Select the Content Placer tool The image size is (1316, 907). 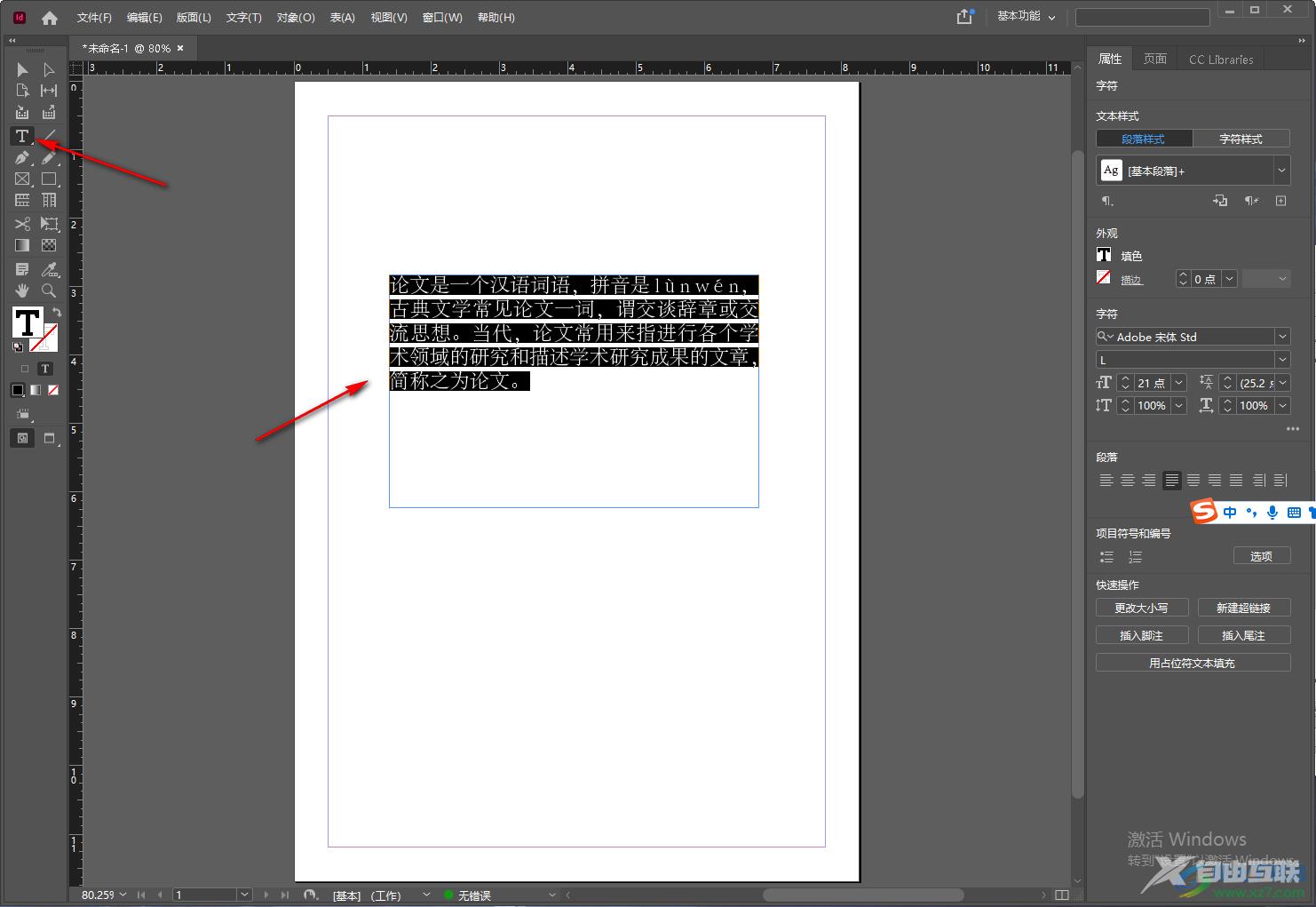[49, 113]
